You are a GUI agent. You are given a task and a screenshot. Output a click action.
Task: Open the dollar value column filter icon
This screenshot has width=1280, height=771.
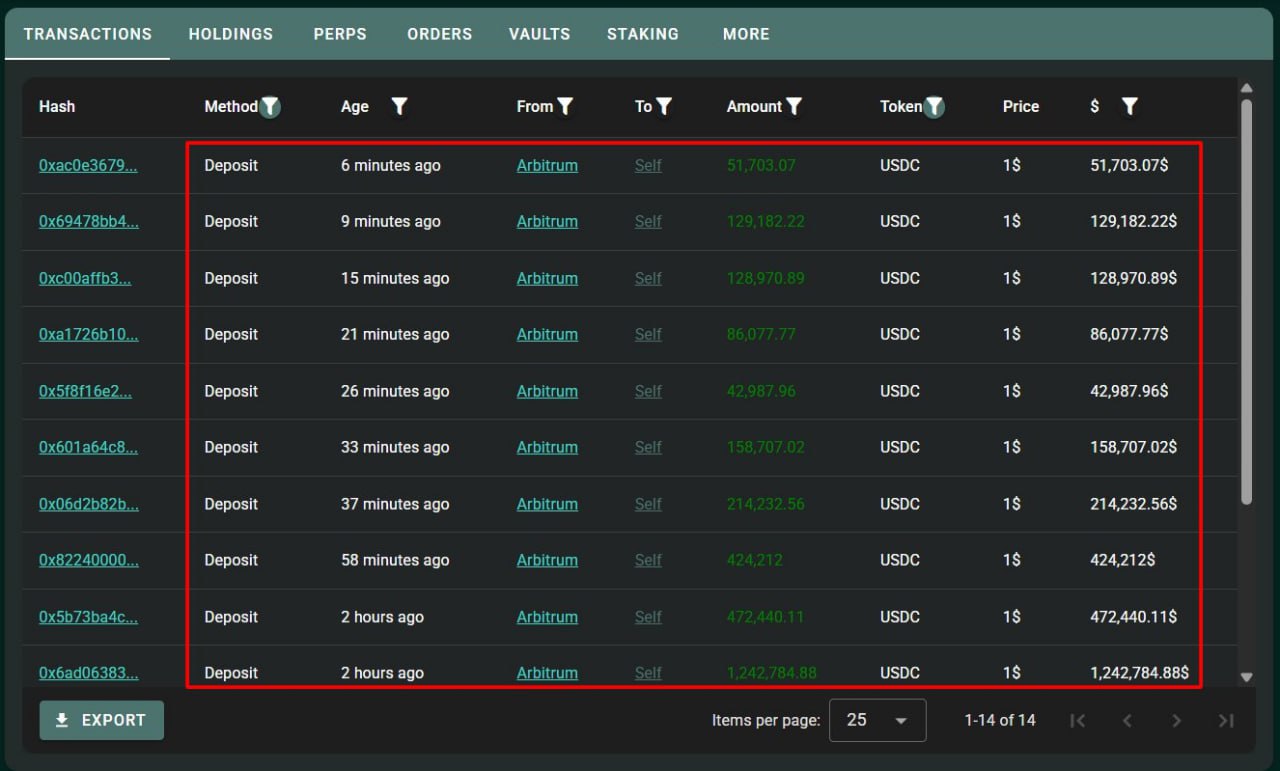pos(1129,107)
